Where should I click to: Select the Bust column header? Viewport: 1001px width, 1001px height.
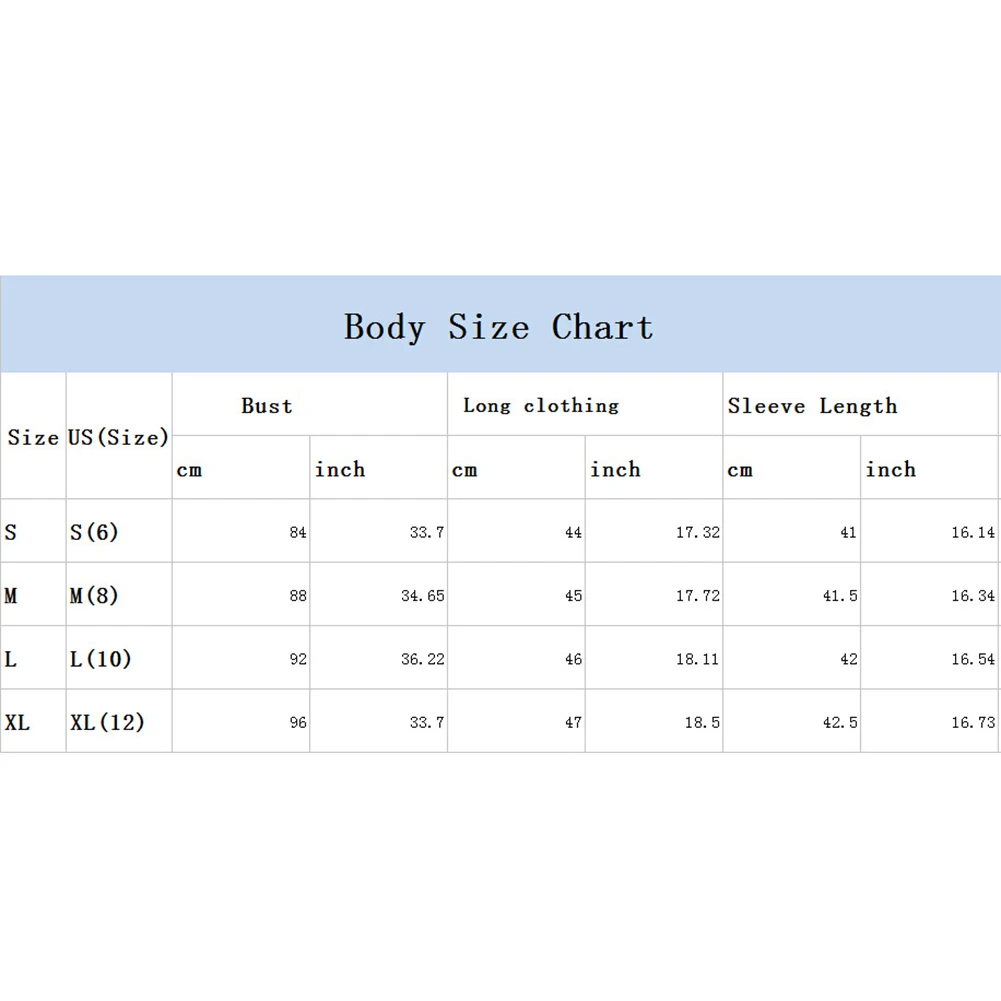pos(267,405)
